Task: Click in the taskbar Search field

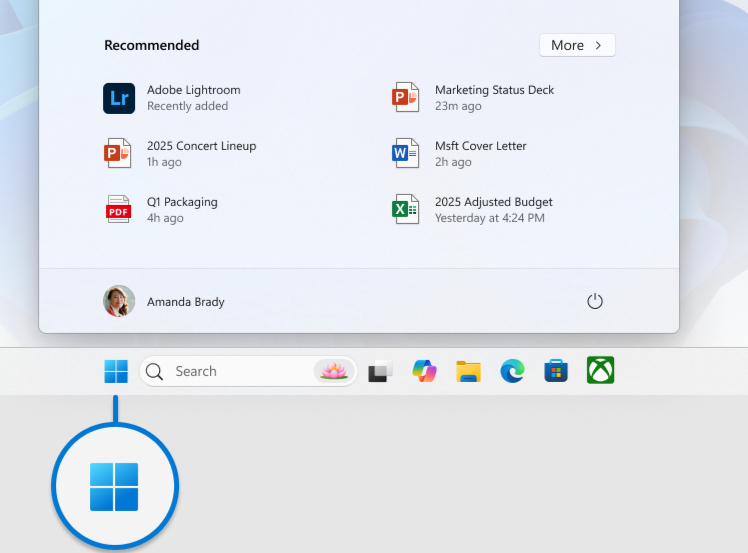Action: (x=248, y=371)
